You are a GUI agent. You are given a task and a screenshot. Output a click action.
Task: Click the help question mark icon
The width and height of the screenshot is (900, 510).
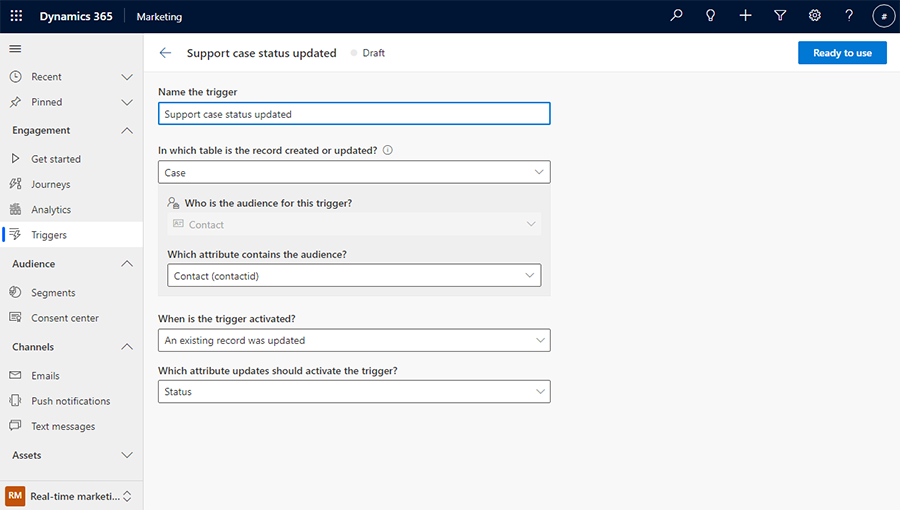click(x=849, y=16)
